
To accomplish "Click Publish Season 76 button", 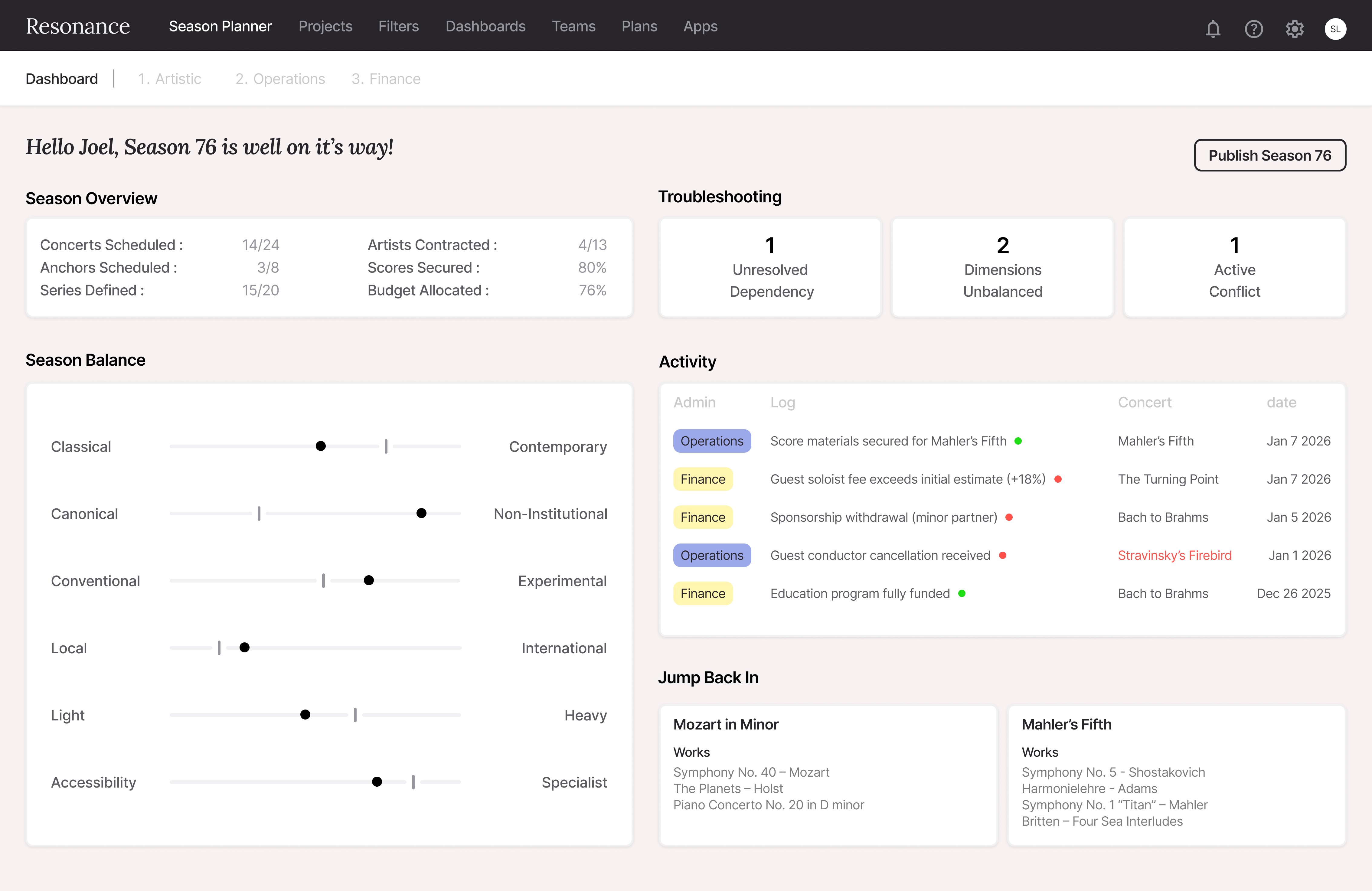I will (1269, 155).
